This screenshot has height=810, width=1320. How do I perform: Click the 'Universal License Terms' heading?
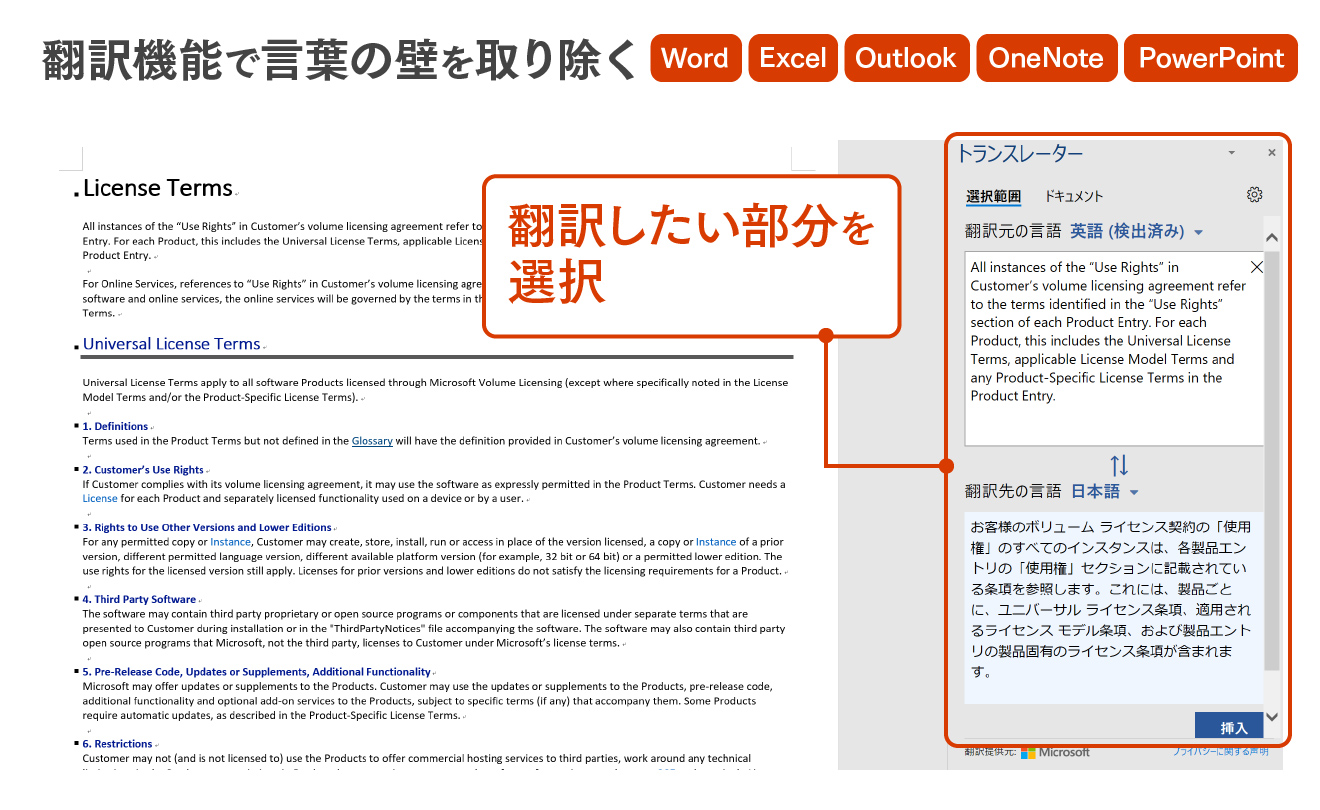coord(172,344)
